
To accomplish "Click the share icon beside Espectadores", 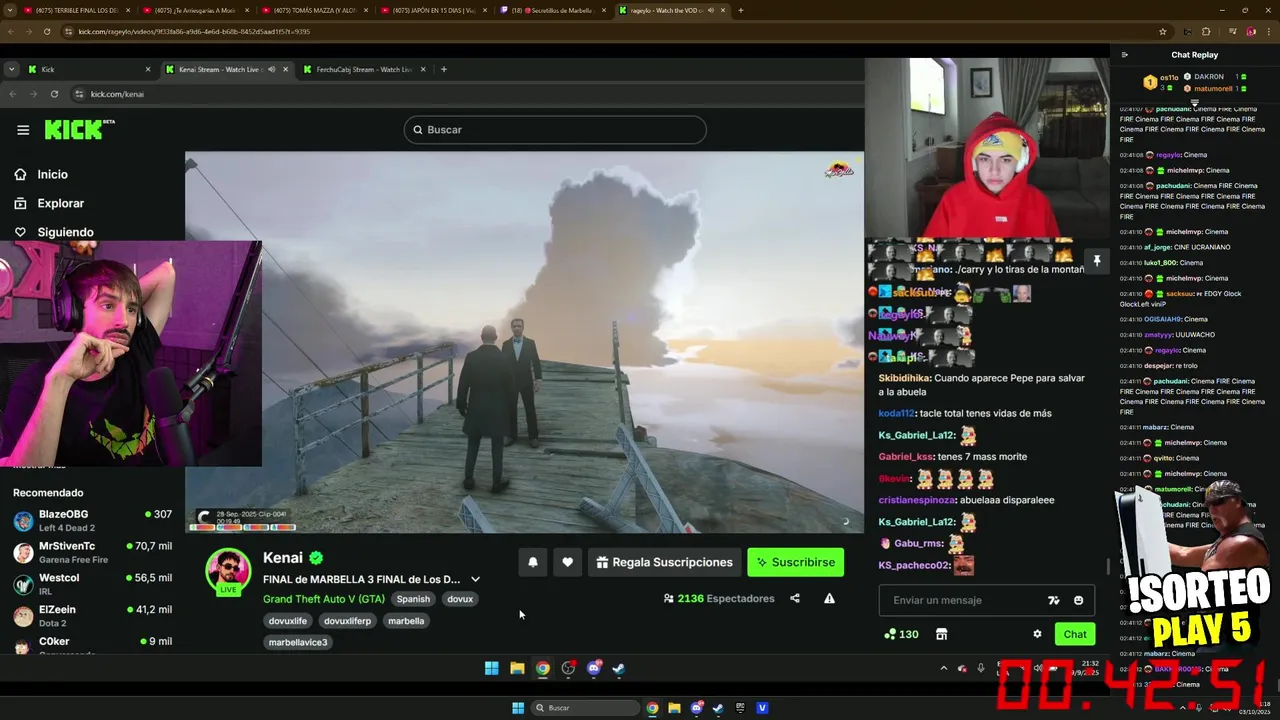I will (x=795, y=598).
